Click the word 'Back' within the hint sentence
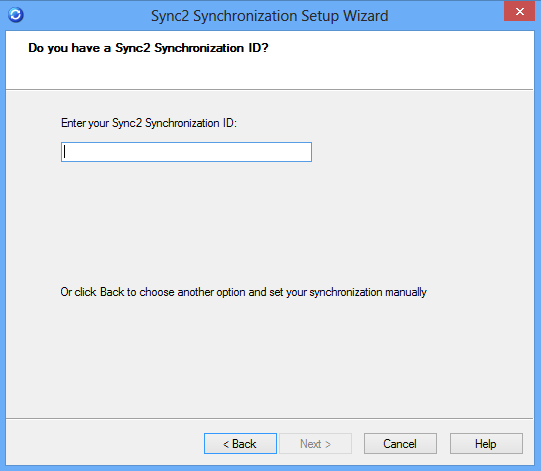This screenshot has height=471, width=541. [112, 292]
